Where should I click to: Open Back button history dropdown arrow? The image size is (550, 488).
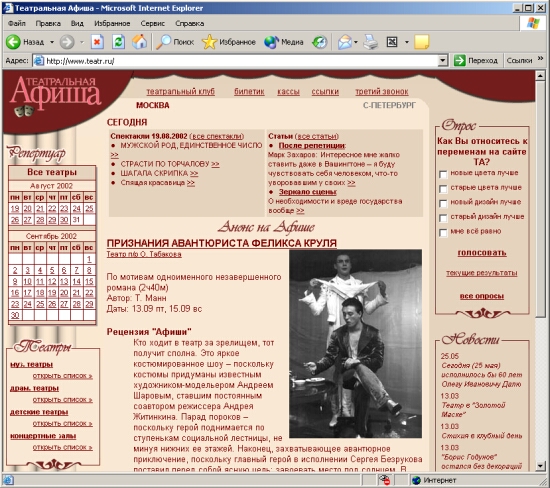coord(52,42)
